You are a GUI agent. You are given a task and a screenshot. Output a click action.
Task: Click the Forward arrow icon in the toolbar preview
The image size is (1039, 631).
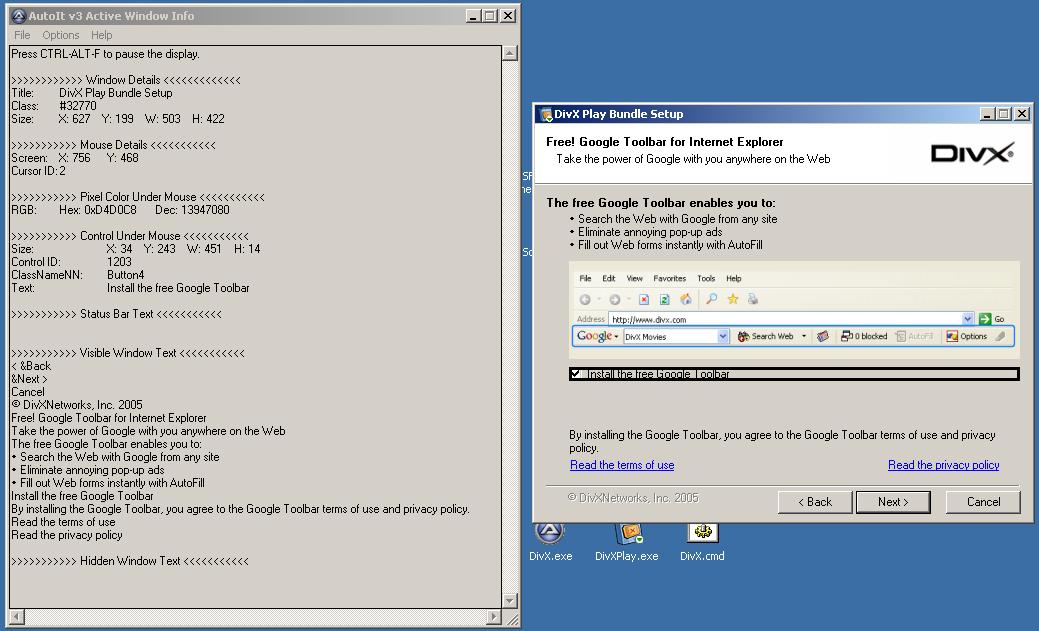click(614, 300)
